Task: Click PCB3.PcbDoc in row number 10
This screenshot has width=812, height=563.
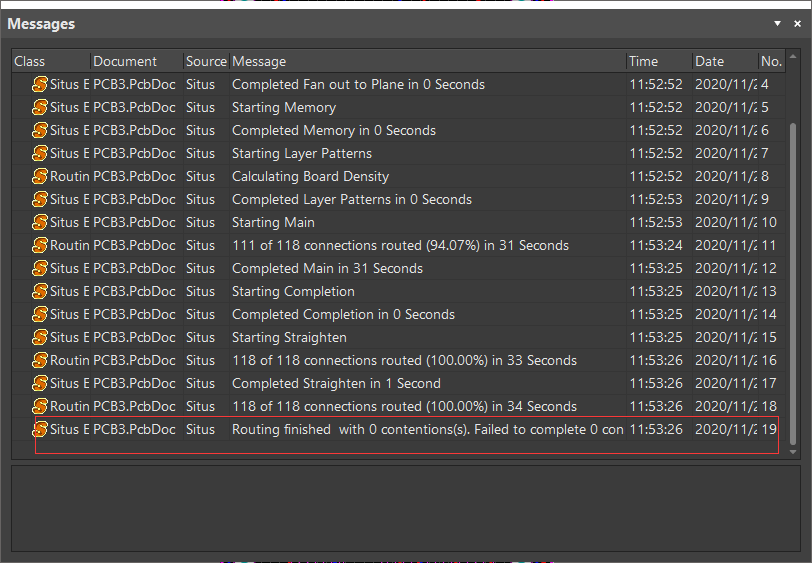Action: point(134,222)
